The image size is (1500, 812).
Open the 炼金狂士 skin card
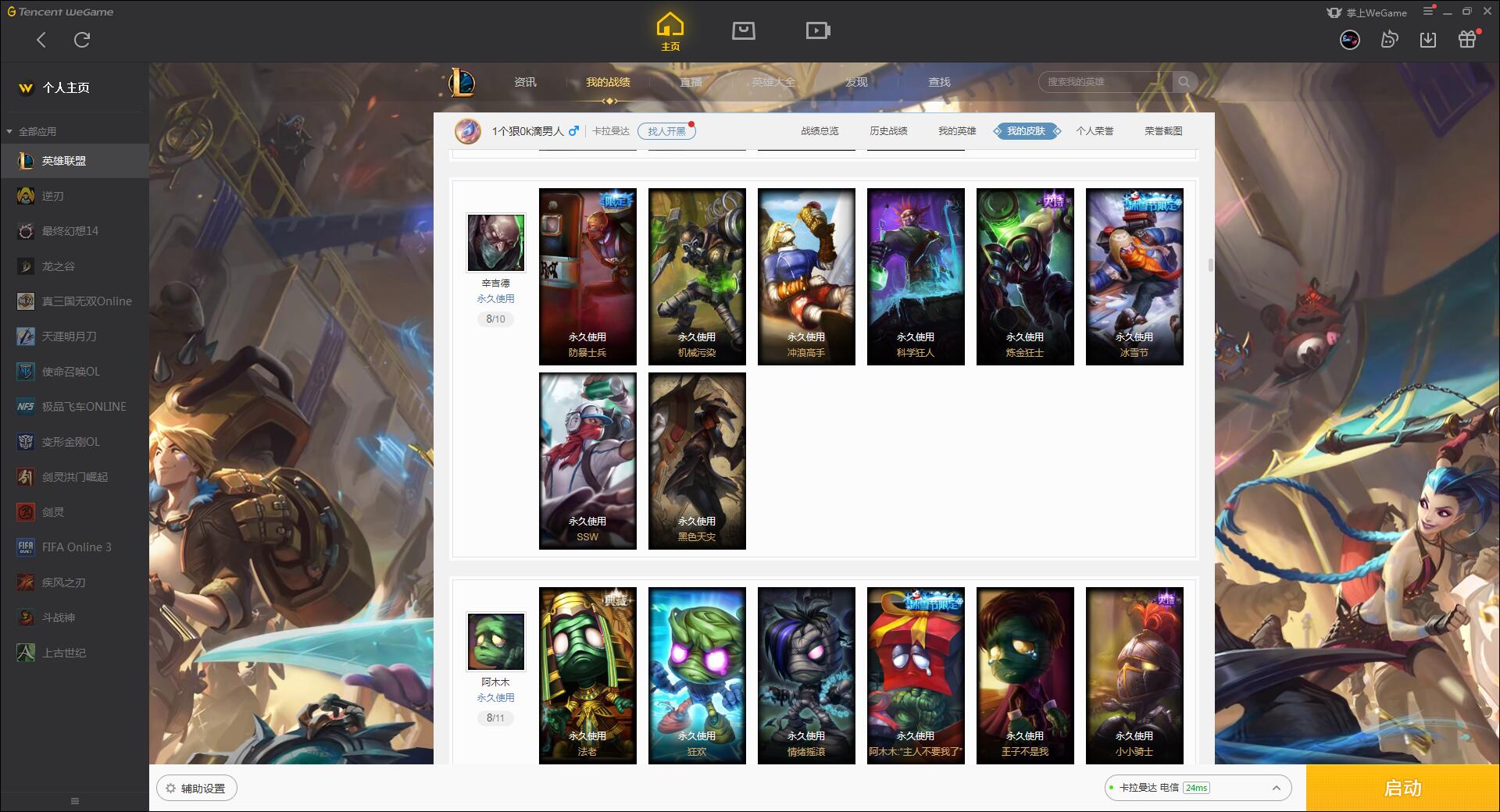[1025, 276]
